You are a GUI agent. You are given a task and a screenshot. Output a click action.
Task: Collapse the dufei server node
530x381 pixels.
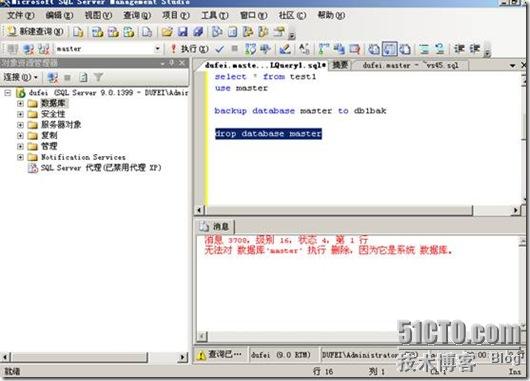tap(7, 93)
